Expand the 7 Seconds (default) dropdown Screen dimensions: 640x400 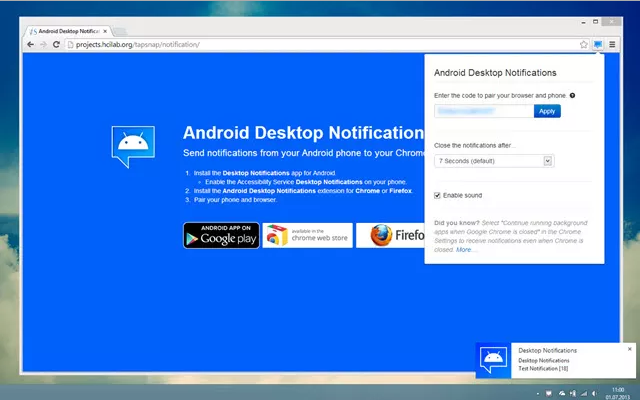point(494,160)
